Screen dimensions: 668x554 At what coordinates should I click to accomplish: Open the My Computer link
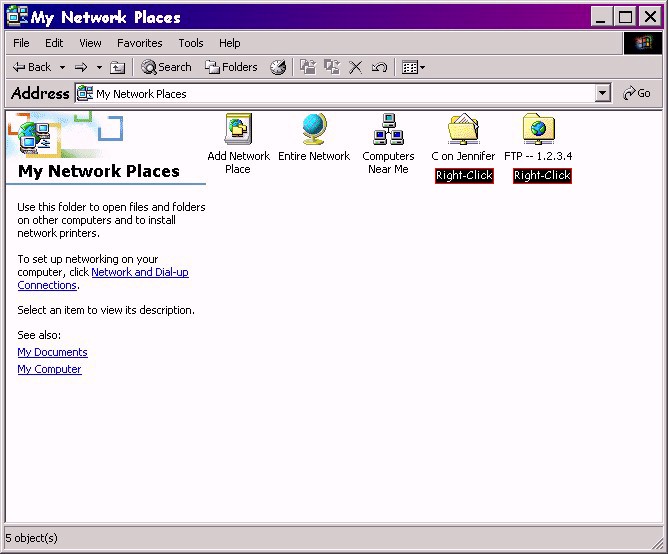(49, 369)
